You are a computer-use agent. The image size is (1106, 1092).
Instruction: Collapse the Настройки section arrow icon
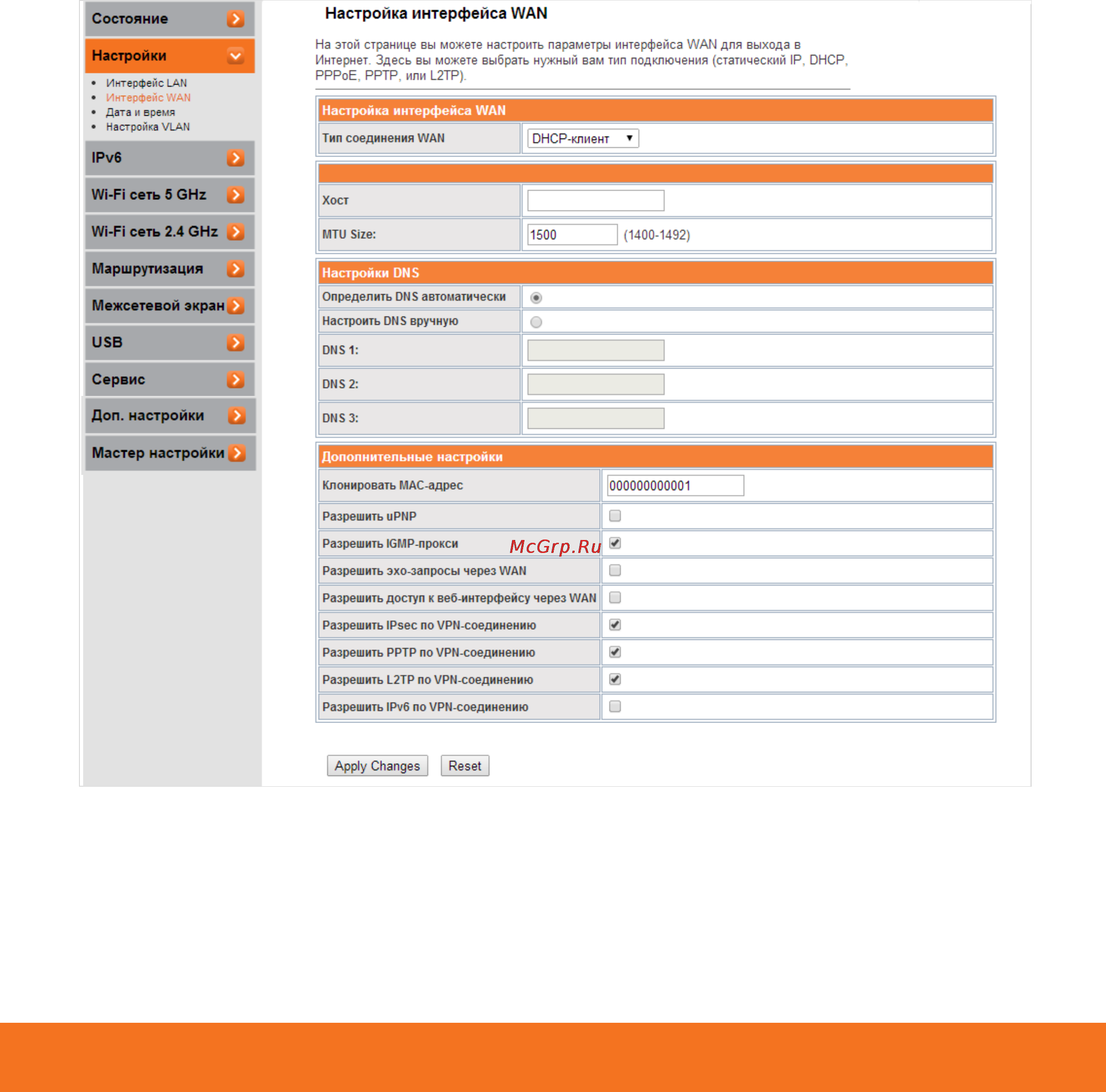(x=236, y=56)
